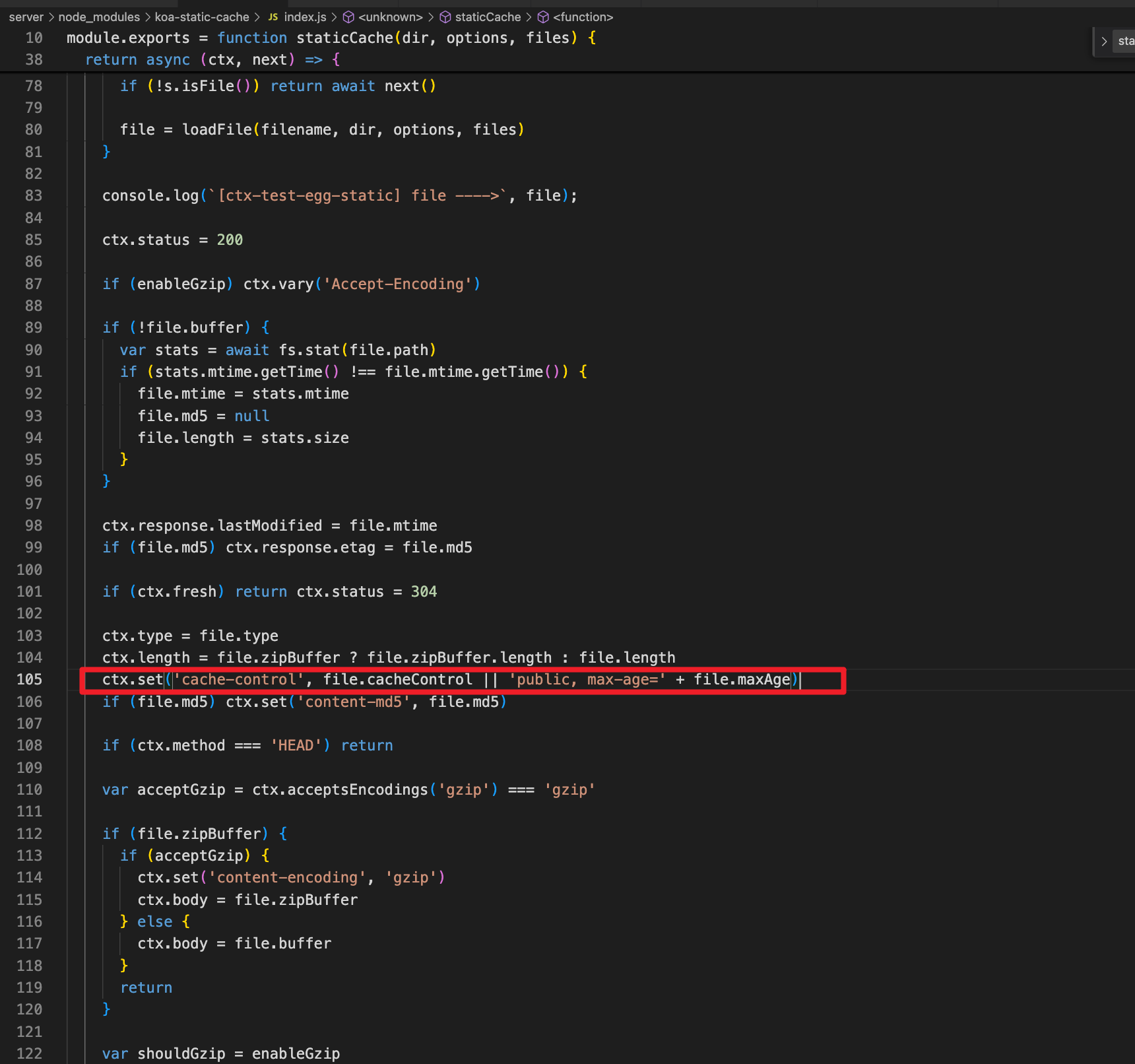Click 'ctx.status = 304' on line 101

pos(366,592)
